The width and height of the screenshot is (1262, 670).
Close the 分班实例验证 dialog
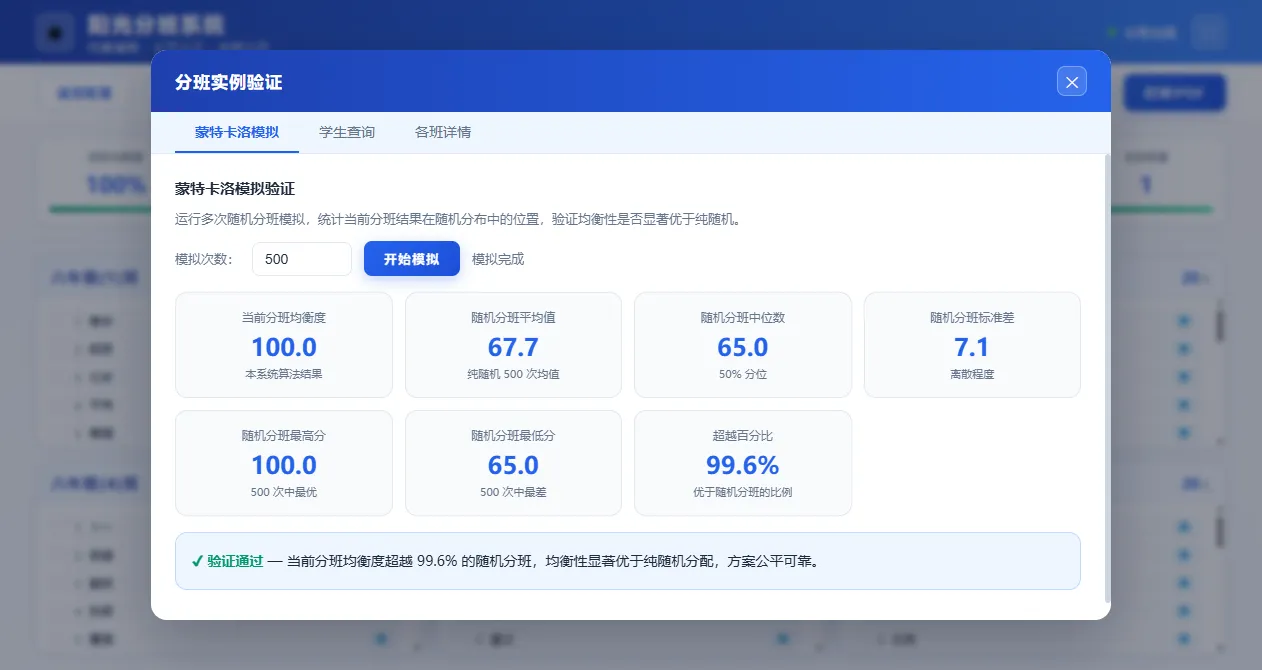pos(1072,82)
